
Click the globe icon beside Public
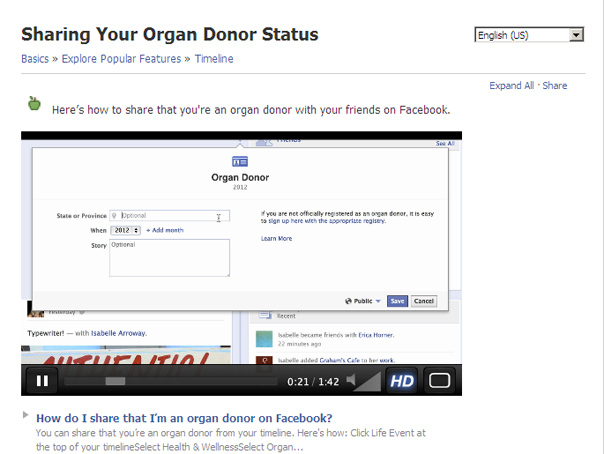[348, 301]
